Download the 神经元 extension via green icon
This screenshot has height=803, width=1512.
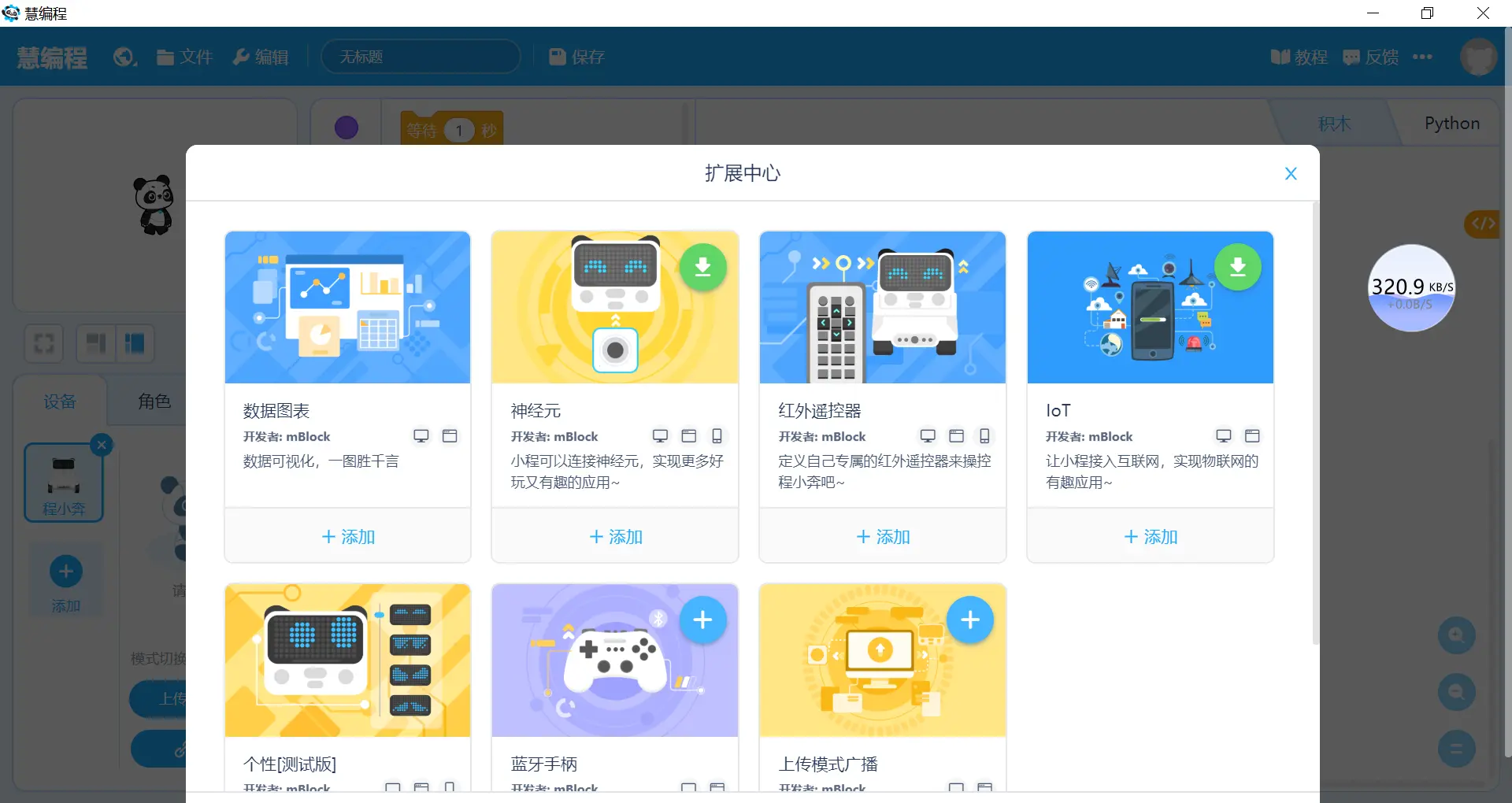click(702, 268)
